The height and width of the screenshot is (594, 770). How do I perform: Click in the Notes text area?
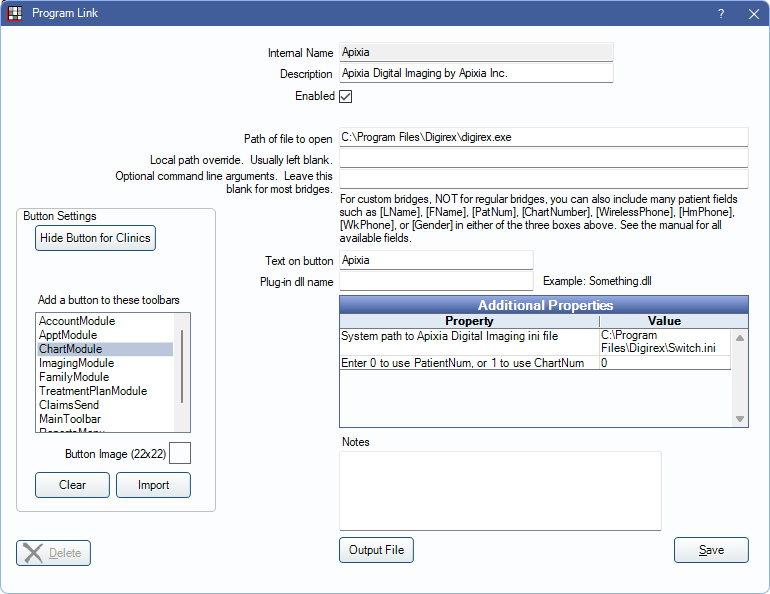[500, 490]
